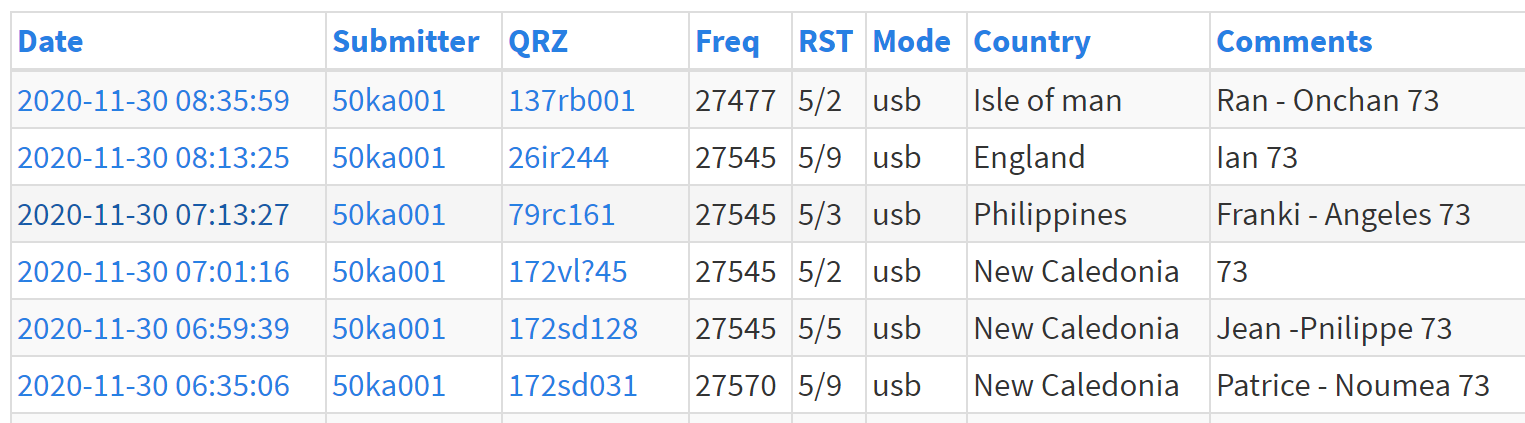1525x423 pixels.
Task: Sort by the Freq column header
Action: (x=727, y=42)
